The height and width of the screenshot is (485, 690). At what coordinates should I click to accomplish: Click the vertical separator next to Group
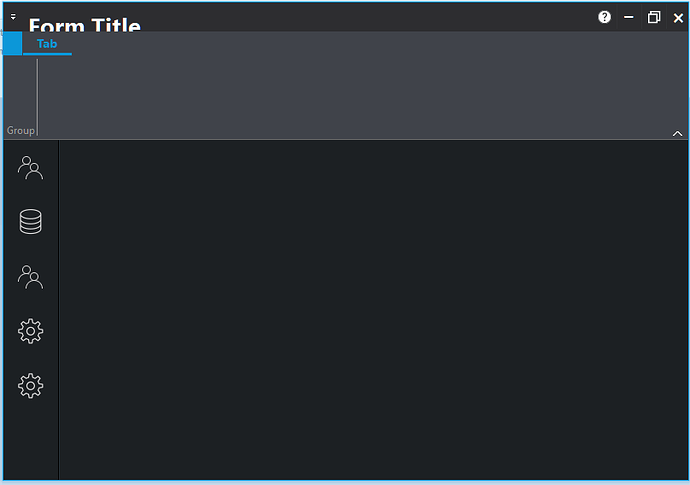[37, 97]
